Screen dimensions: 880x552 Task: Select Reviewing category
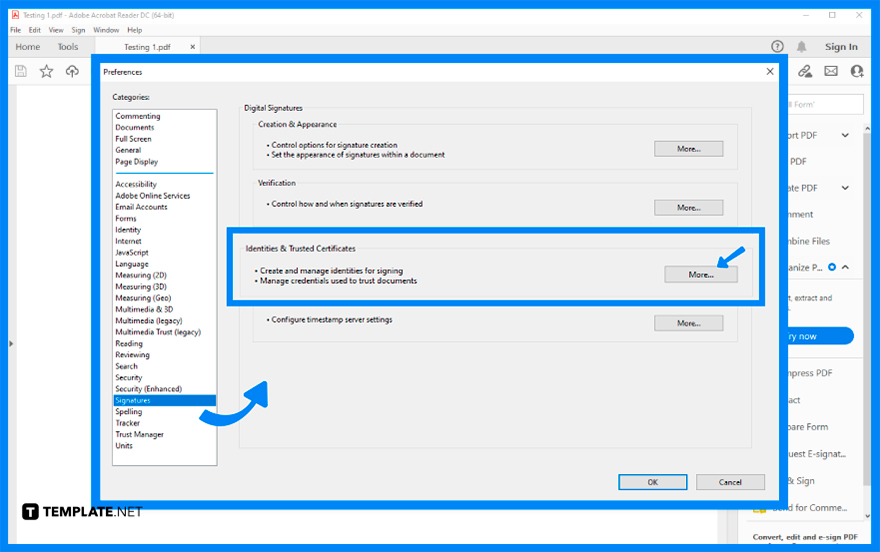click(x=132, y=355)
